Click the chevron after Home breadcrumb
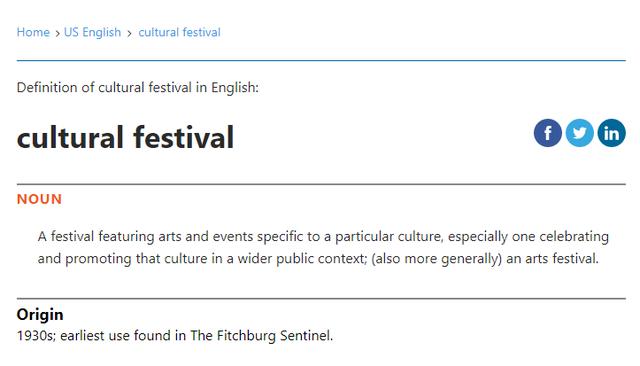The image size is (640, 366). click(57, 33)
